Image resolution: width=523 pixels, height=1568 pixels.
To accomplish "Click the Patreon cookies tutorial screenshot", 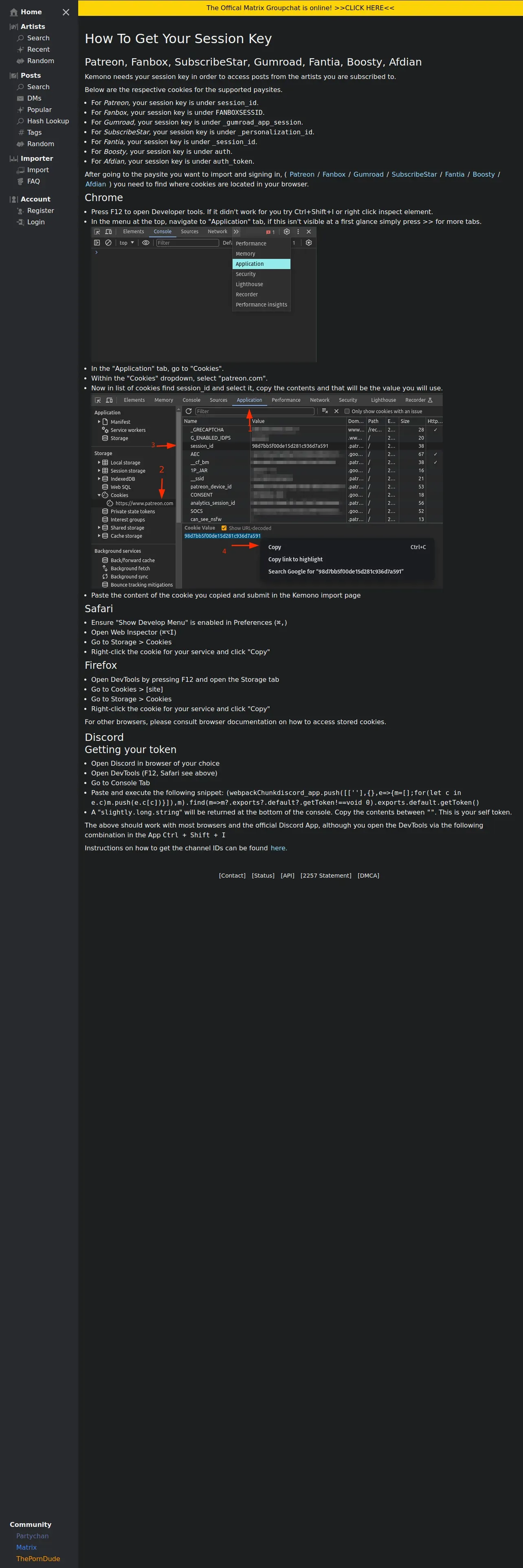I will pos(267,491).
